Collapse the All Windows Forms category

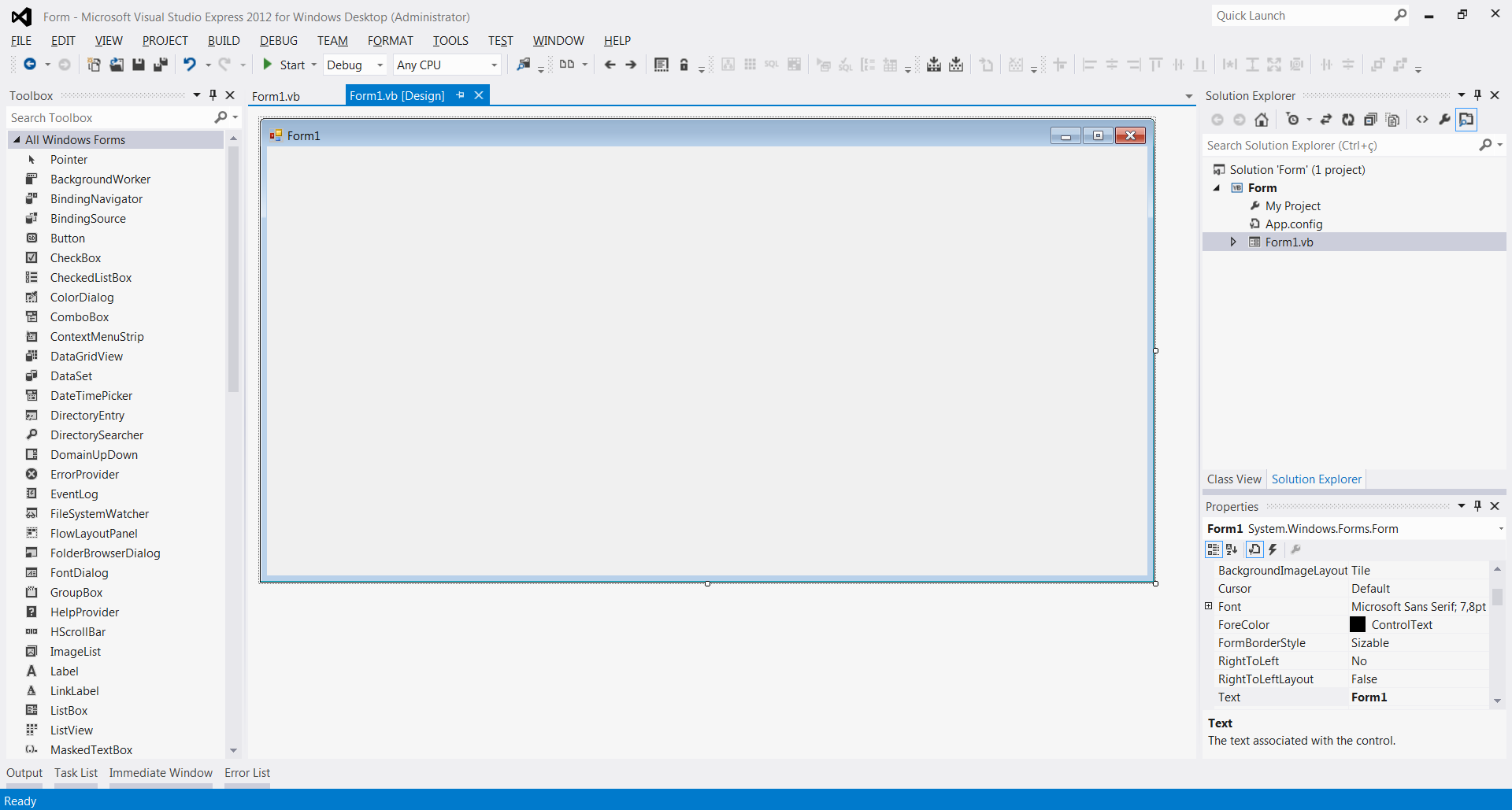pos(17,139)
